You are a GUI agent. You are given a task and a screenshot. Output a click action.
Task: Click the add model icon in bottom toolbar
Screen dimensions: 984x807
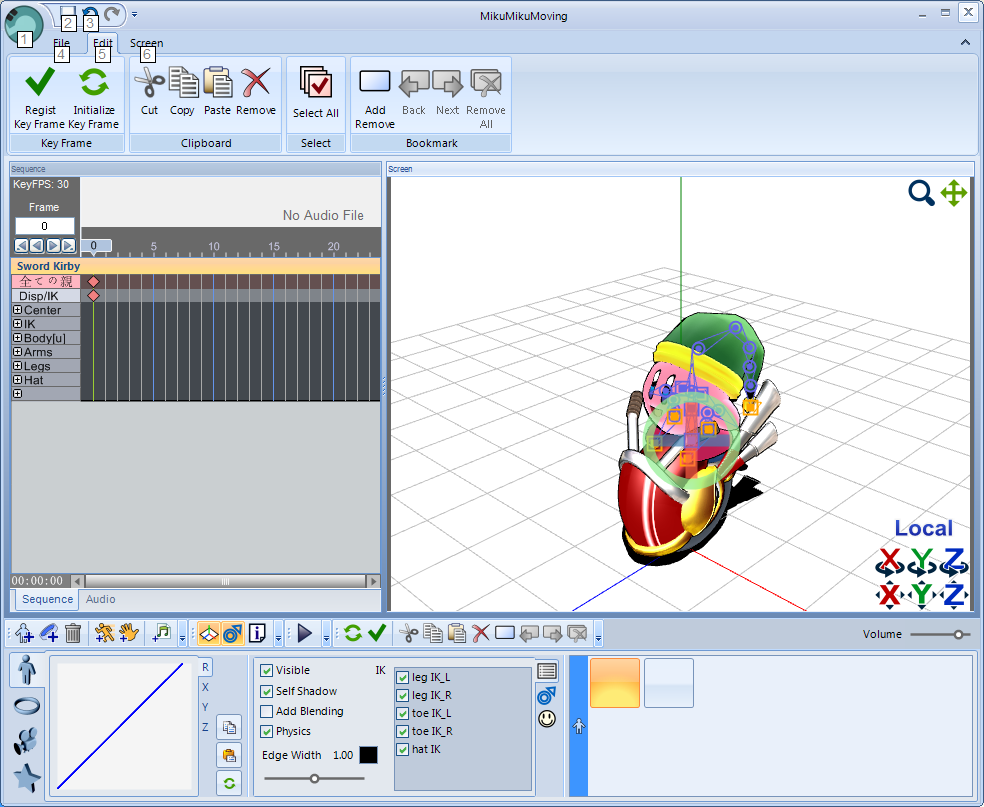[x=24, y=633]
